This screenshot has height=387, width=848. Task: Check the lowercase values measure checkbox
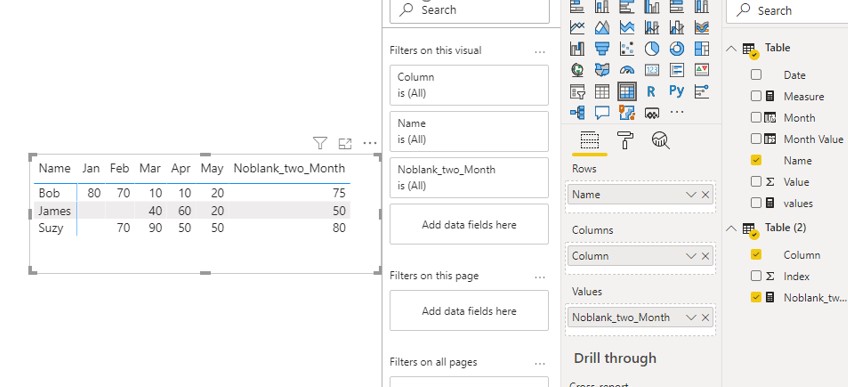click(x=756, y=203)
